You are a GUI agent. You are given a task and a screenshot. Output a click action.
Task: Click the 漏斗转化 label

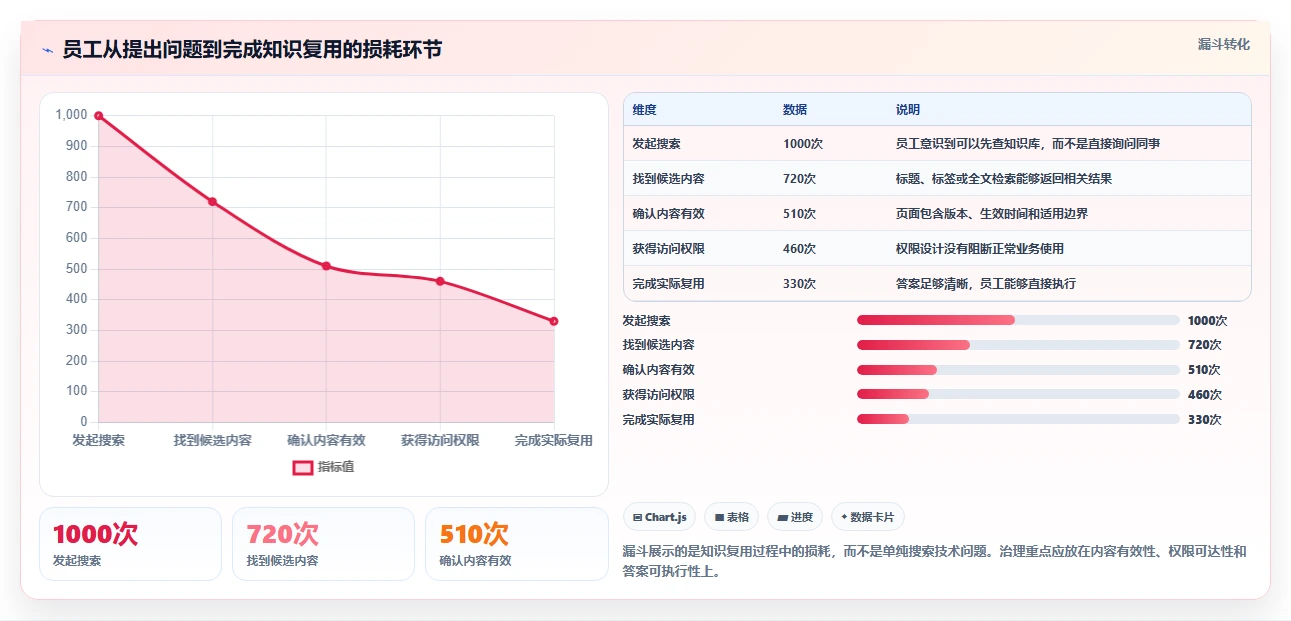[1223, 45]
